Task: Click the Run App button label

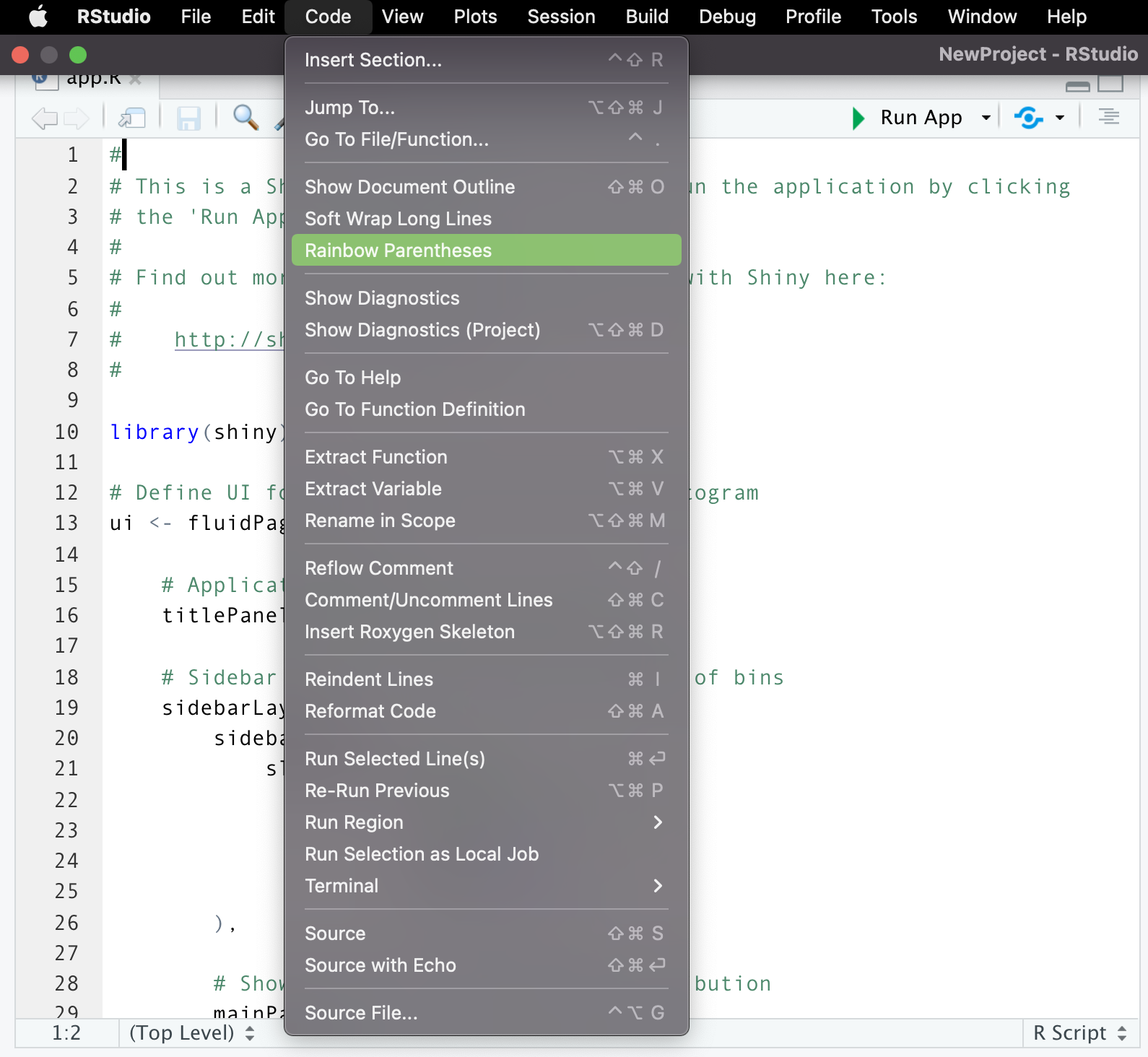Action: click(x=921, y=118)
